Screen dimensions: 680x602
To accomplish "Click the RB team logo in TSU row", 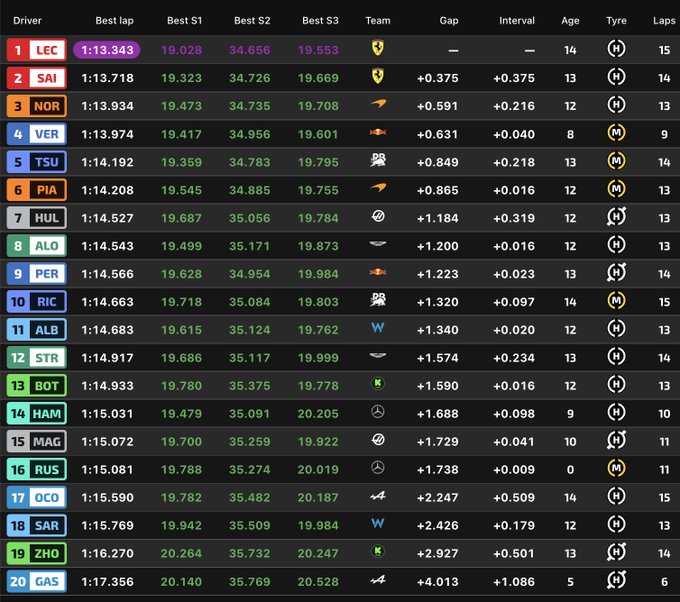I will tap(378, 160).
